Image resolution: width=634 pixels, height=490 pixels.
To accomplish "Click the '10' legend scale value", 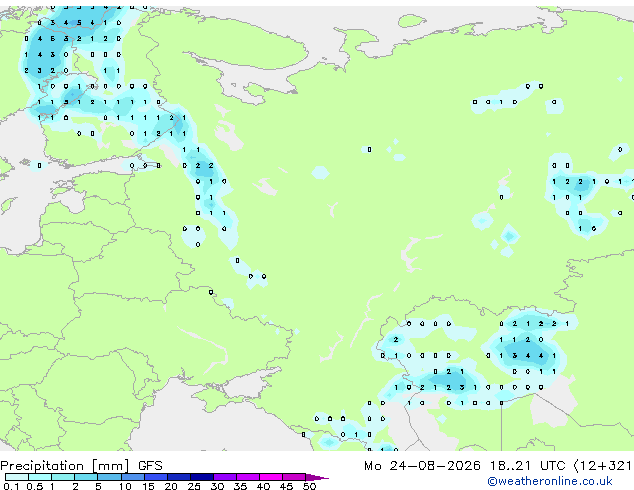I will pyautogui.click(x=125, y=486).
